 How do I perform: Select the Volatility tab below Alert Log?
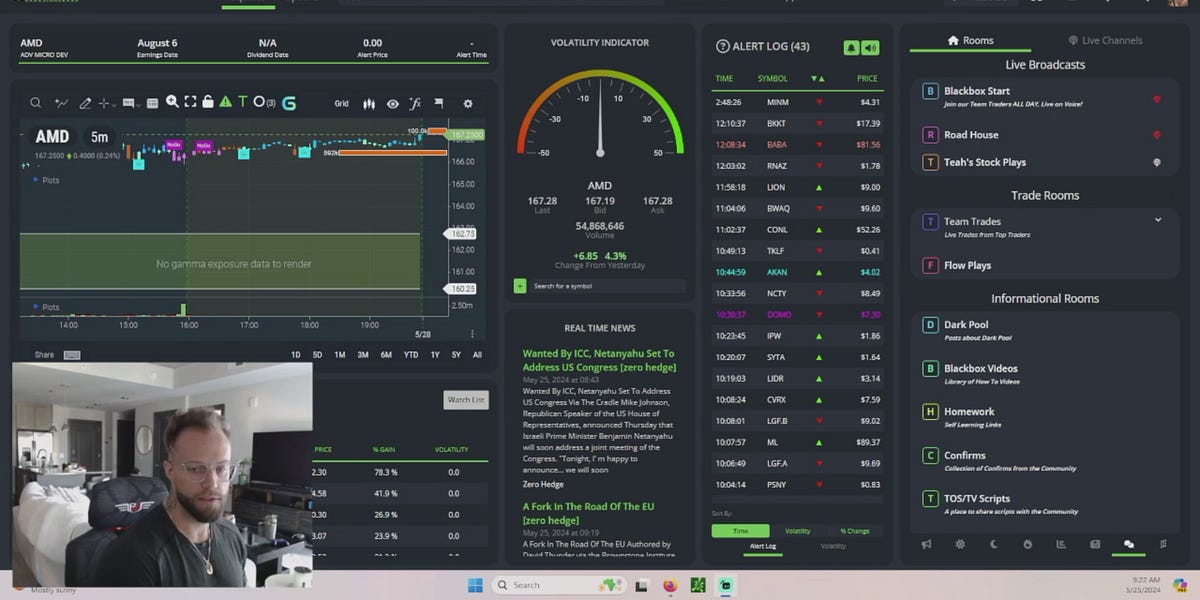click(x=833, y=546)
